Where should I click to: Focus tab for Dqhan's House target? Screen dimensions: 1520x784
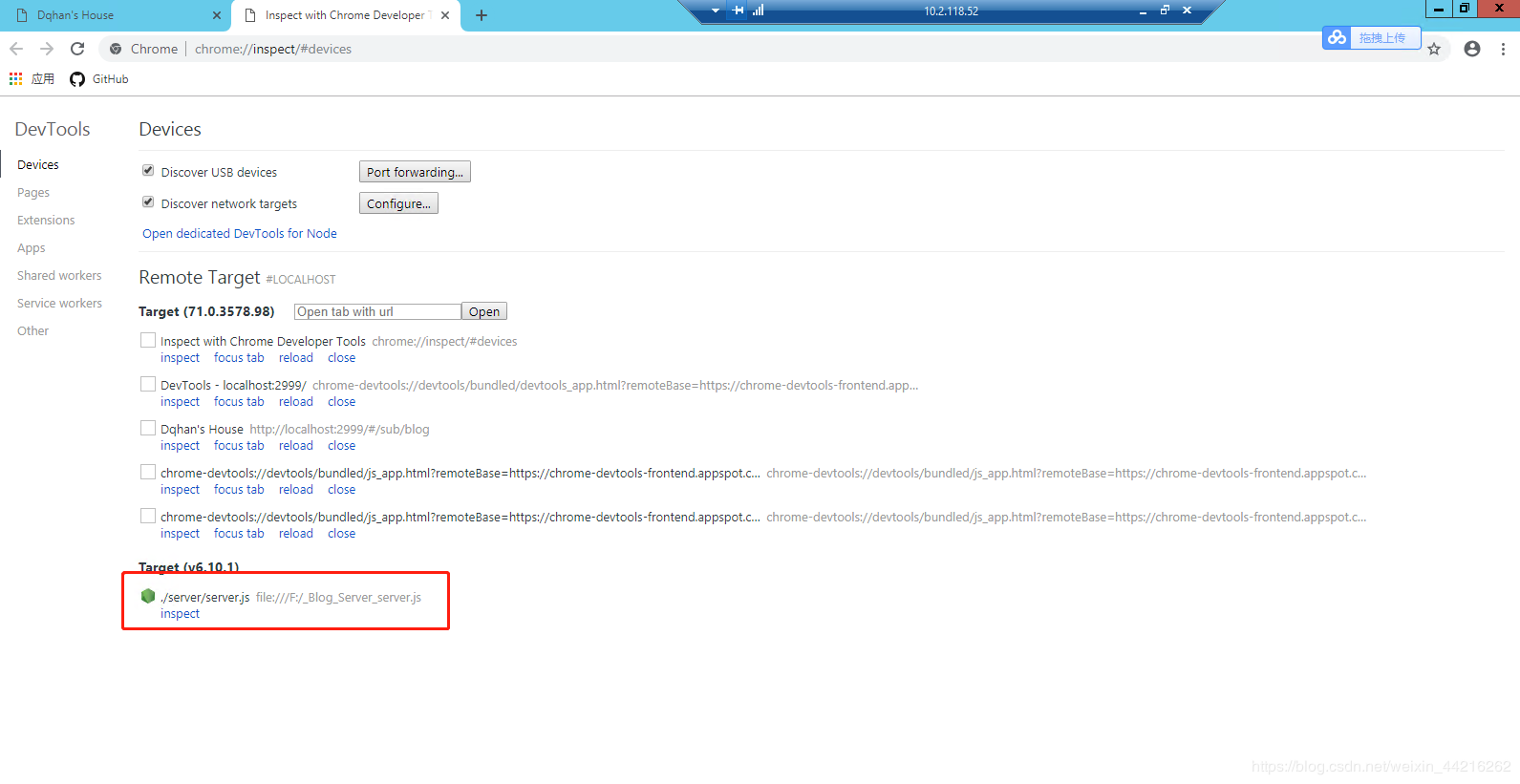coord(239,446)
